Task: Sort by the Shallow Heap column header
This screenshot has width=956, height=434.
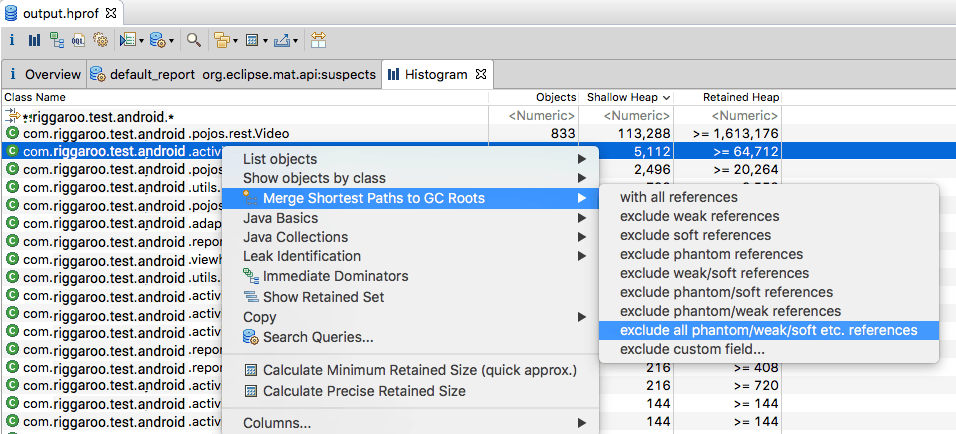Action: [x=622, y=97]
